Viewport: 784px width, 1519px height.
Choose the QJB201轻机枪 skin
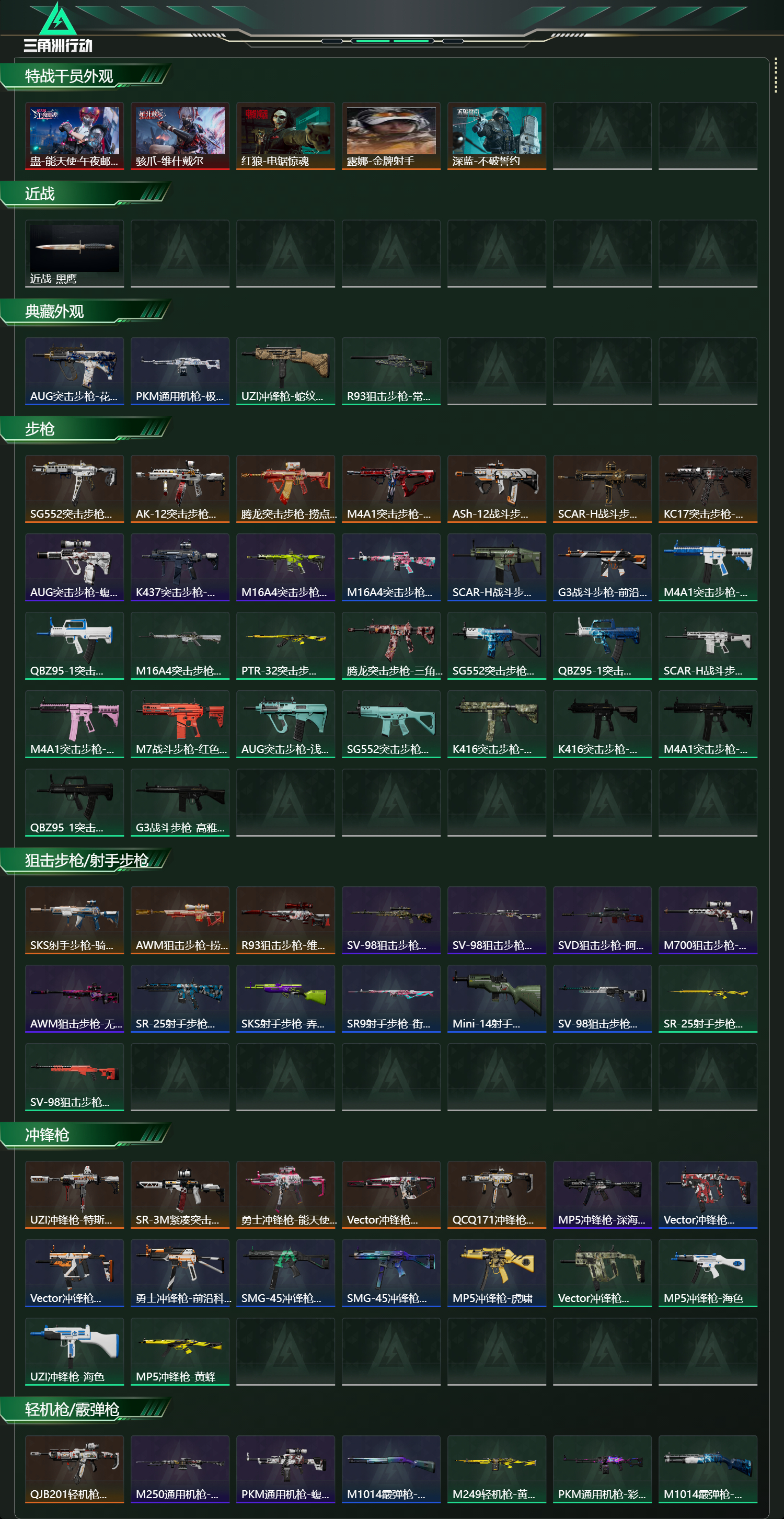point(74,1469)
